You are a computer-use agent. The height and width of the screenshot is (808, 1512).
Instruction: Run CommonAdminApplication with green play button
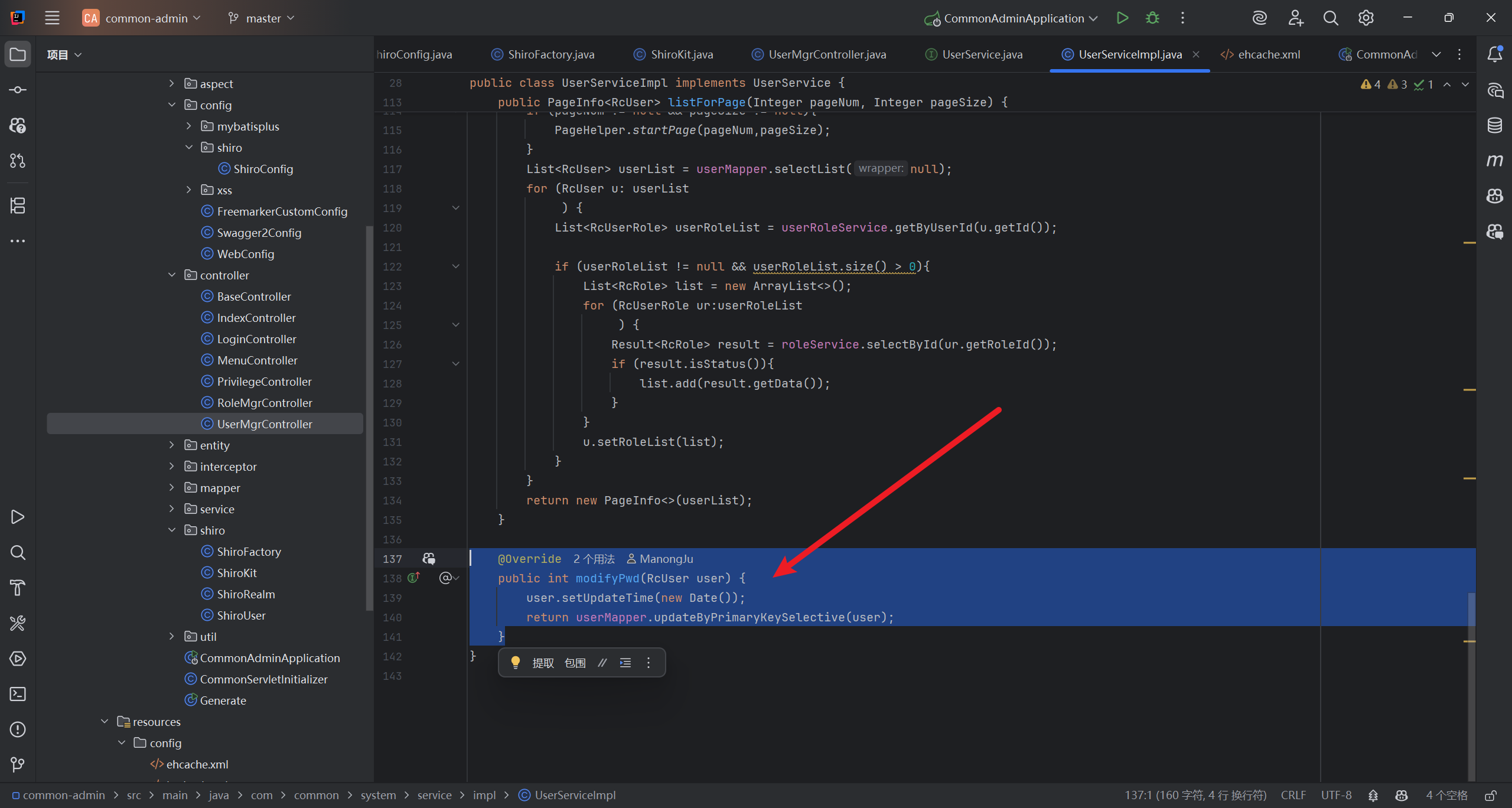click(1122, 18)
